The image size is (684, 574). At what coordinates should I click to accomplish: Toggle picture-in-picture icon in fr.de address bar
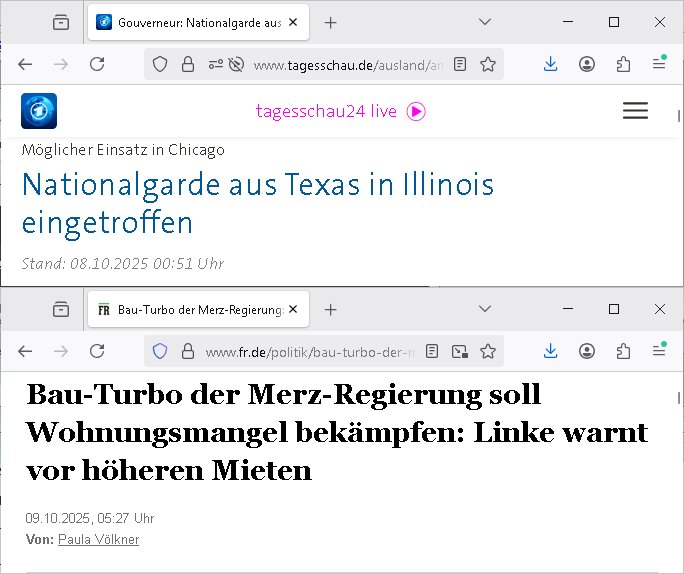click(x=460, y=351)
